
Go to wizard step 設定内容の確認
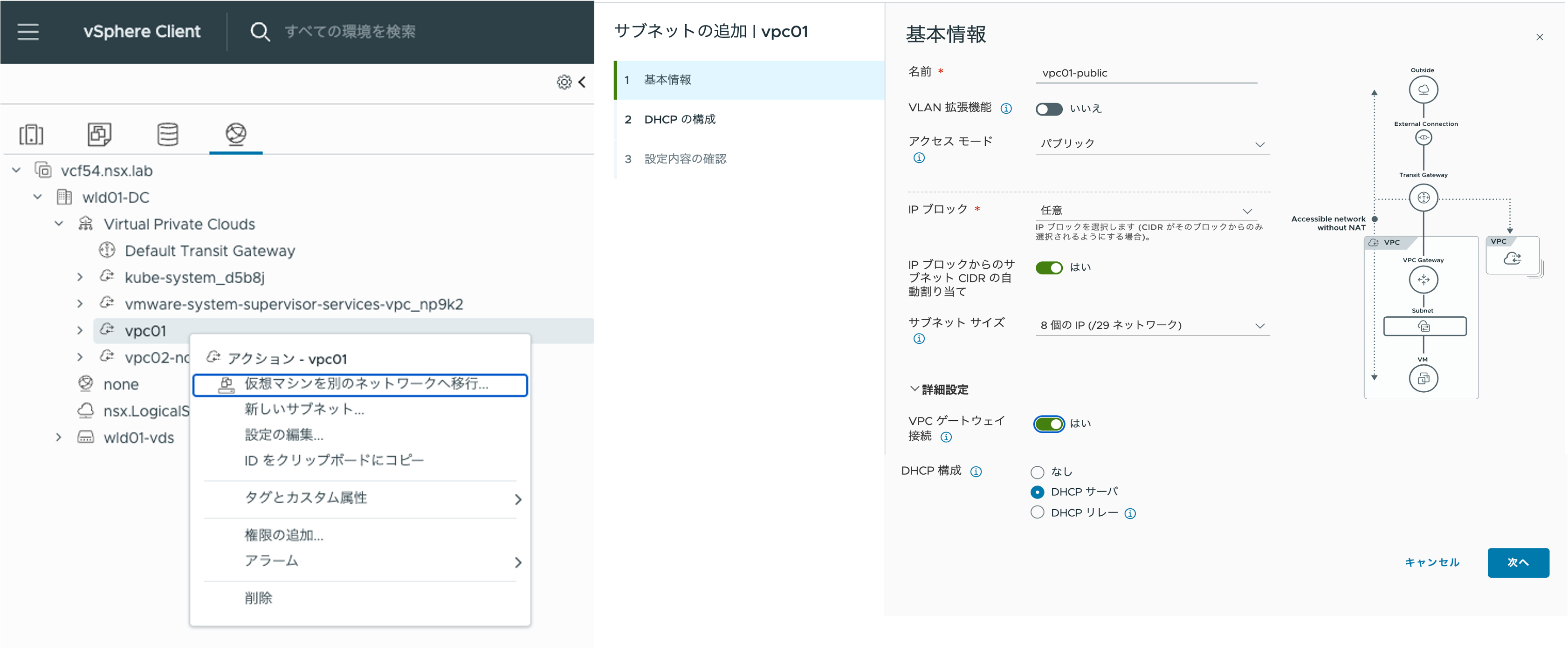tap(750, 159)
